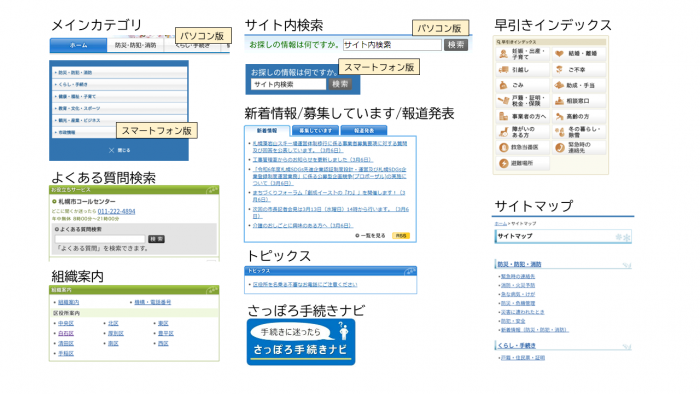This screenshot has width=700, height=394.
Task: Expand 観光・産業・ビジネス in smartphone menu
Action: coord(119,120)
